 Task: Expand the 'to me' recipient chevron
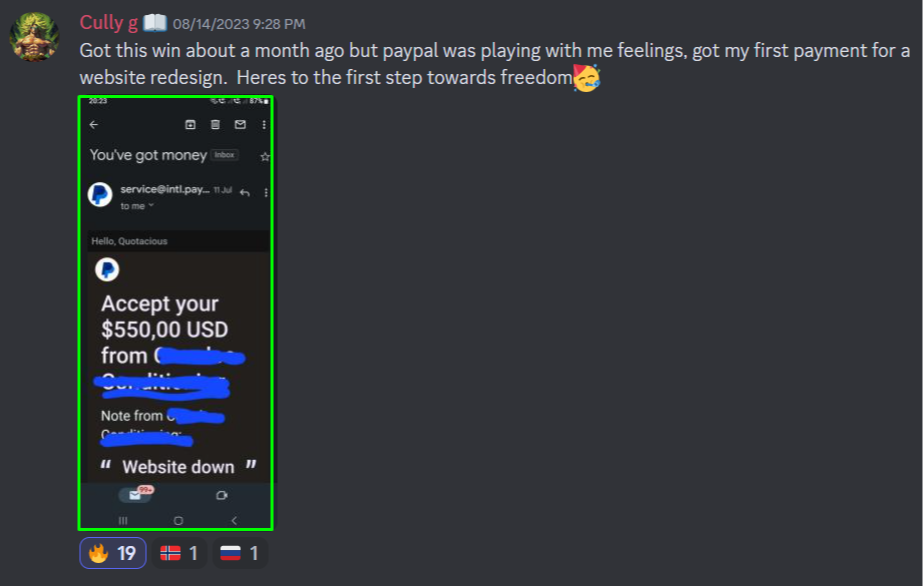[151, 205]
